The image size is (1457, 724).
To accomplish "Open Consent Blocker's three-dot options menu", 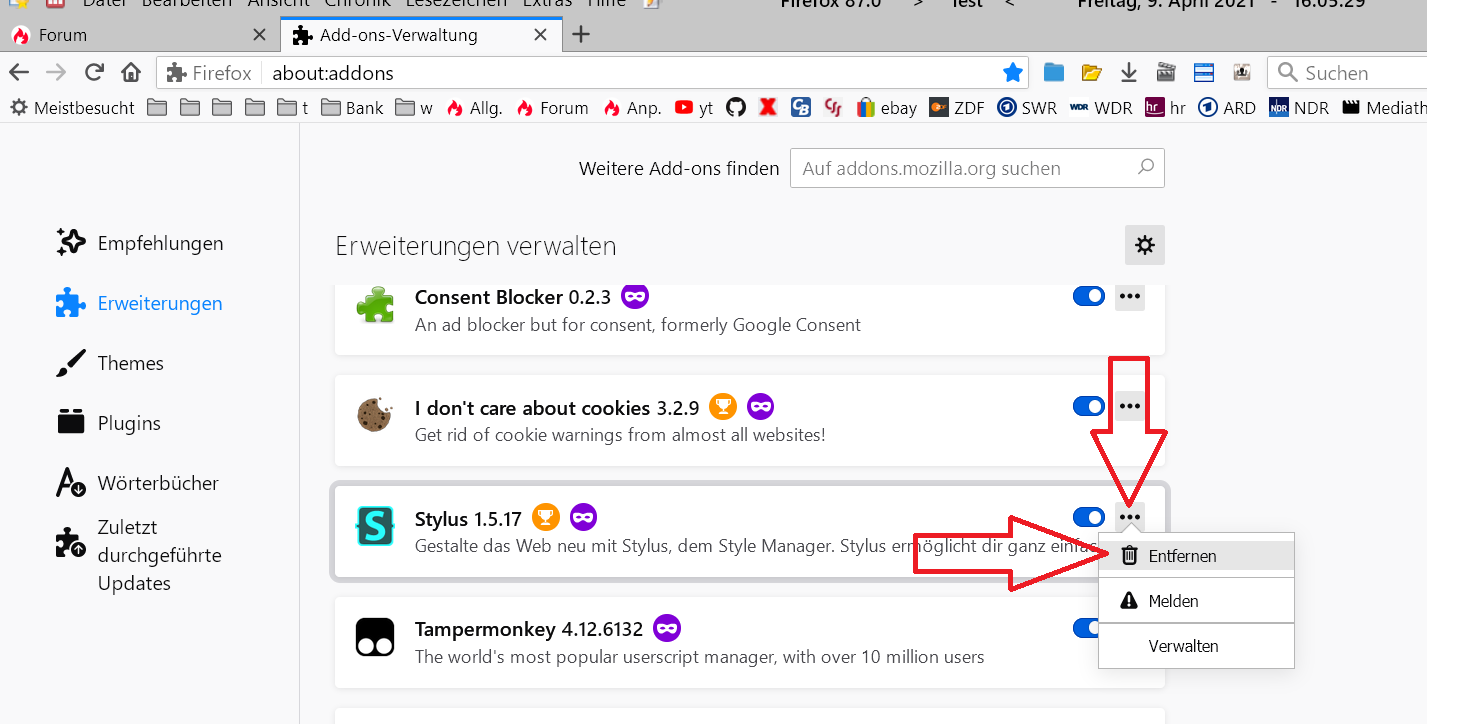I will coord(1130,296).
